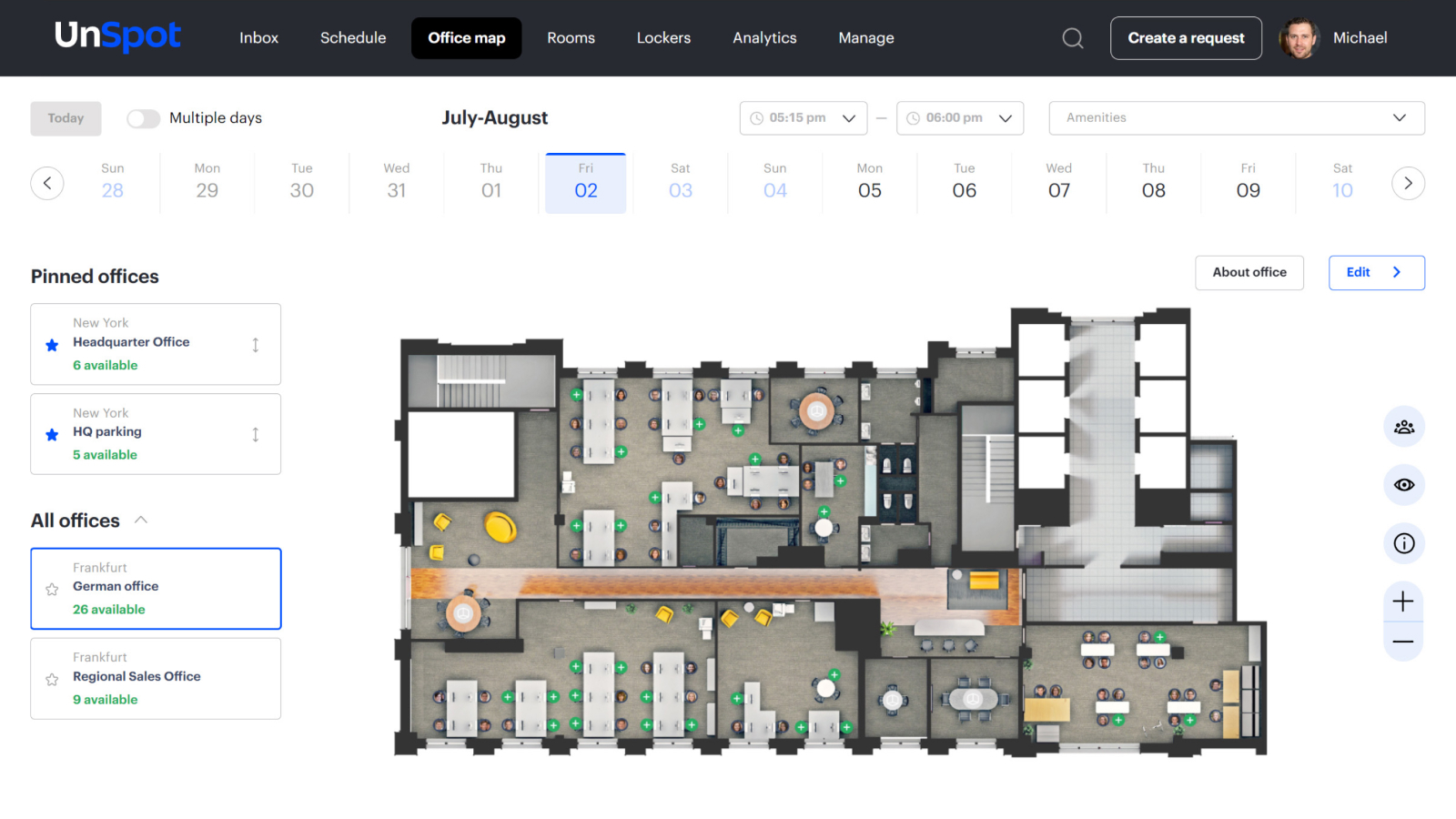Unpin Headquarter Office star

(x=52, y=345)
